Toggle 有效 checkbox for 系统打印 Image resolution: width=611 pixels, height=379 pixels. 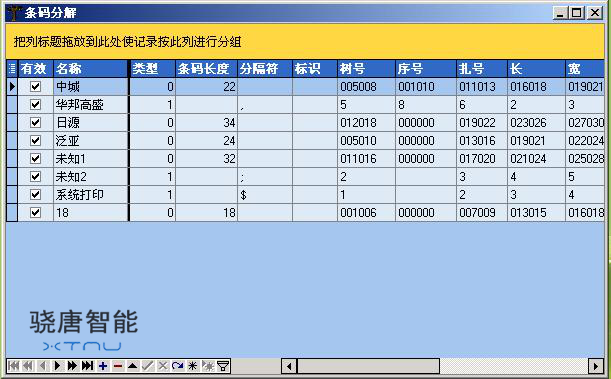35,194
